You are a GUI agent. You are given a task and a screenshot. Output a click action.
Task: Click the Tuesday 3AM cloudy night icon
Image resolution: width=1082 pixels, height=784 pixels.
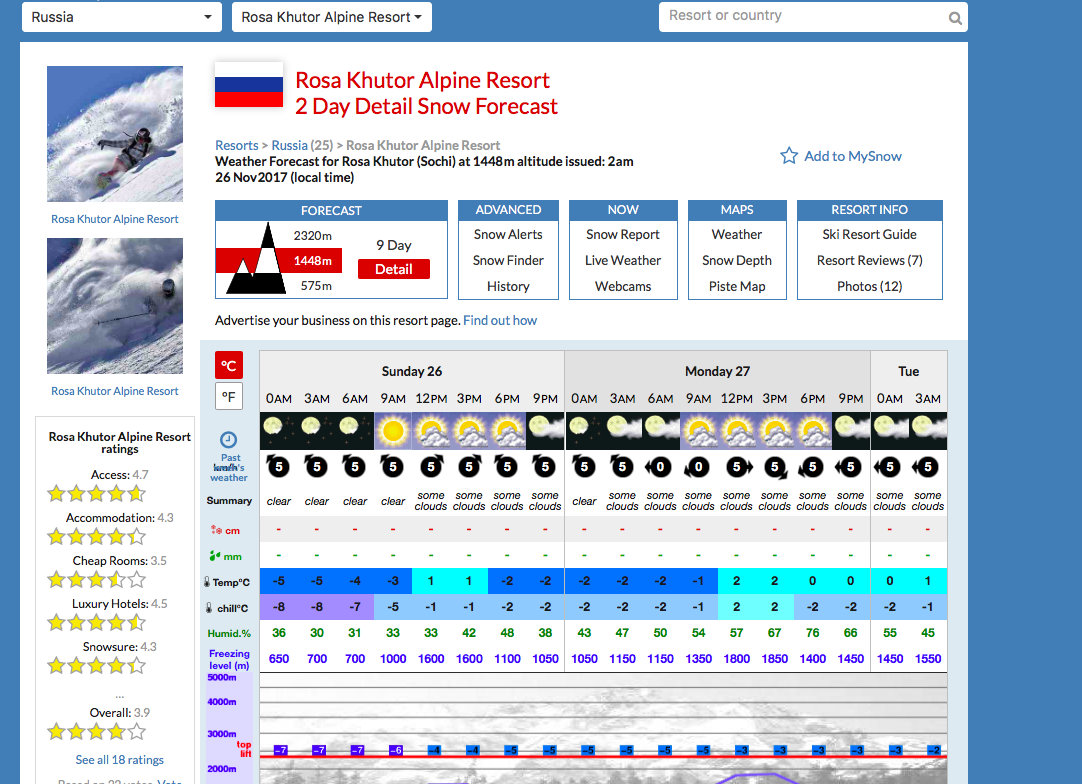(928, 431)
